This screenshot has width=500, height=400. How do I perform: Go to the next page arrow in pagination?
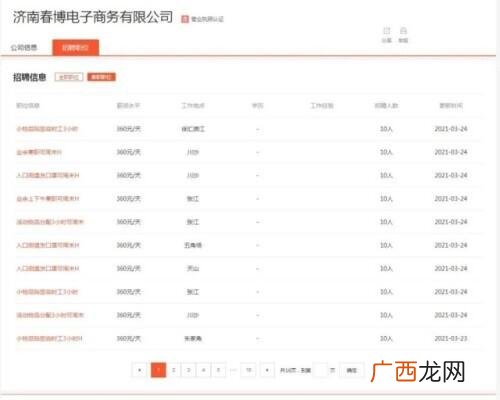click(x=267, y=370)
